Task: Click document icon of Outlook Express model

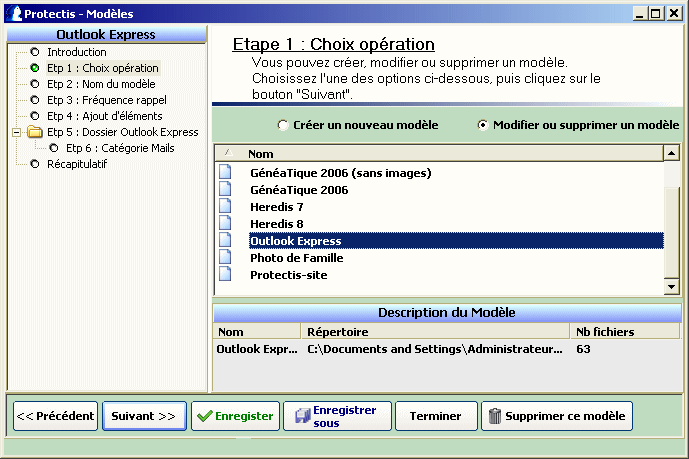Action: (225, 241)
